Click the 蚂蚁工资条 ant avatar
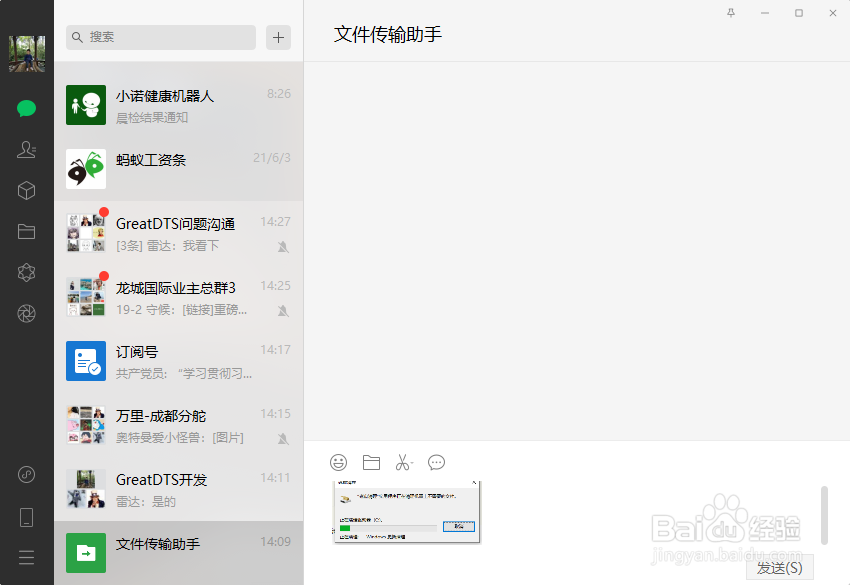The width and height of the screenshot is (850, 585). click(86, 169)
